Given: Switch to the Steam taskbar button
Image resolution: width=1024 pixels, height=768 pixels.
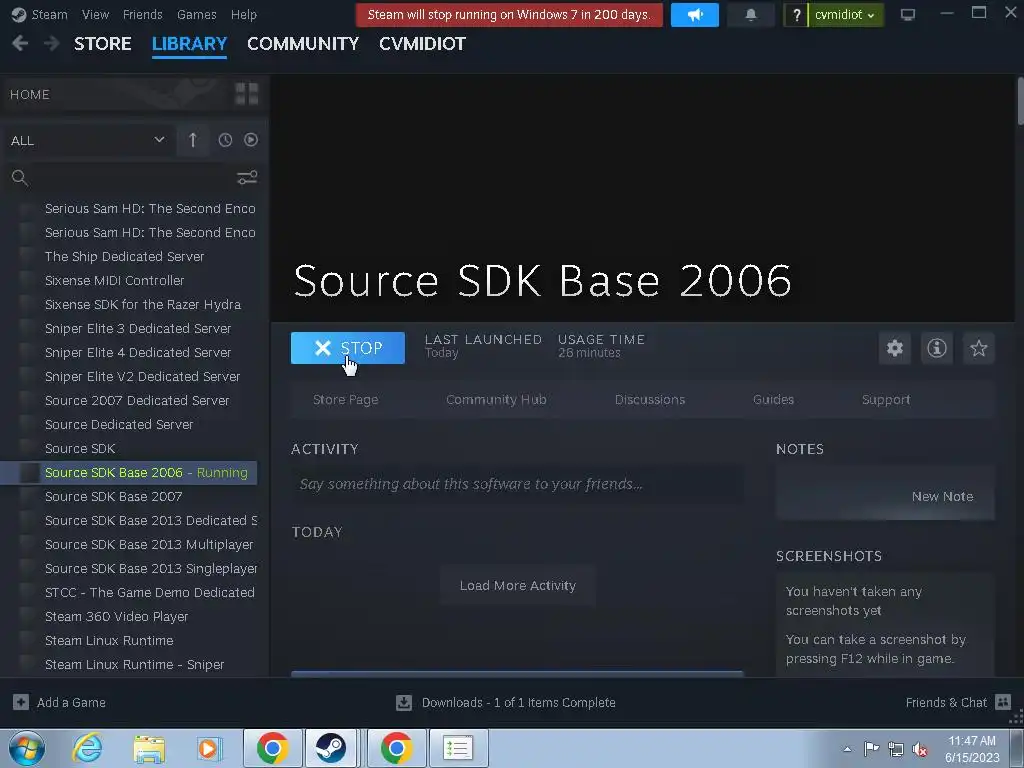Looking at the screenshot, I should tap(331, 748).
